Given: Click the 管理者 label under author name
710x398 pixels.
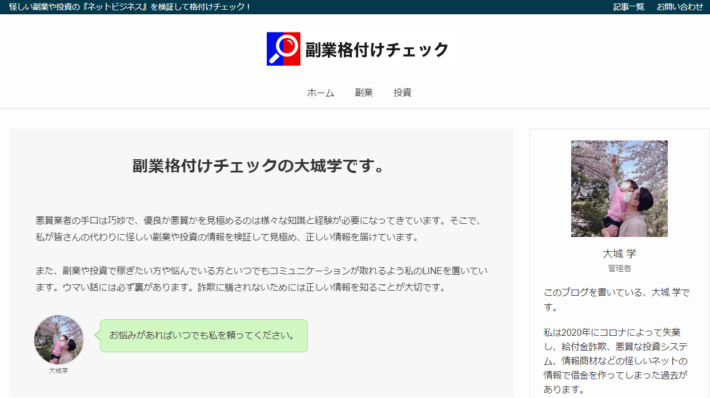Looking at the screenshot, I should coord(619,269).
